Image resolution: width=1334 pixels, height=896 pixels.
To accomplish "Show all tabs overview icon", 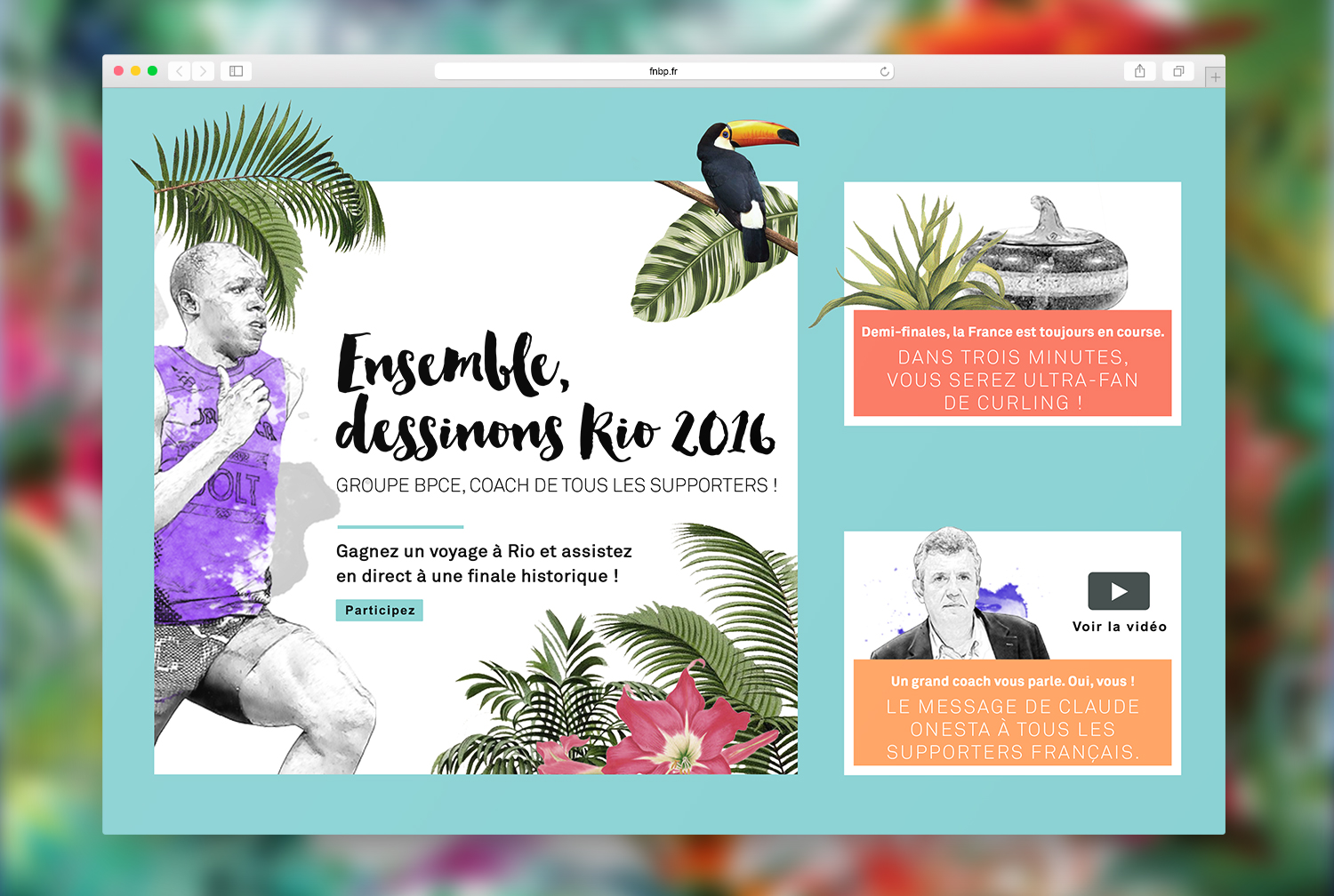I will click(x=1178, y=71).
